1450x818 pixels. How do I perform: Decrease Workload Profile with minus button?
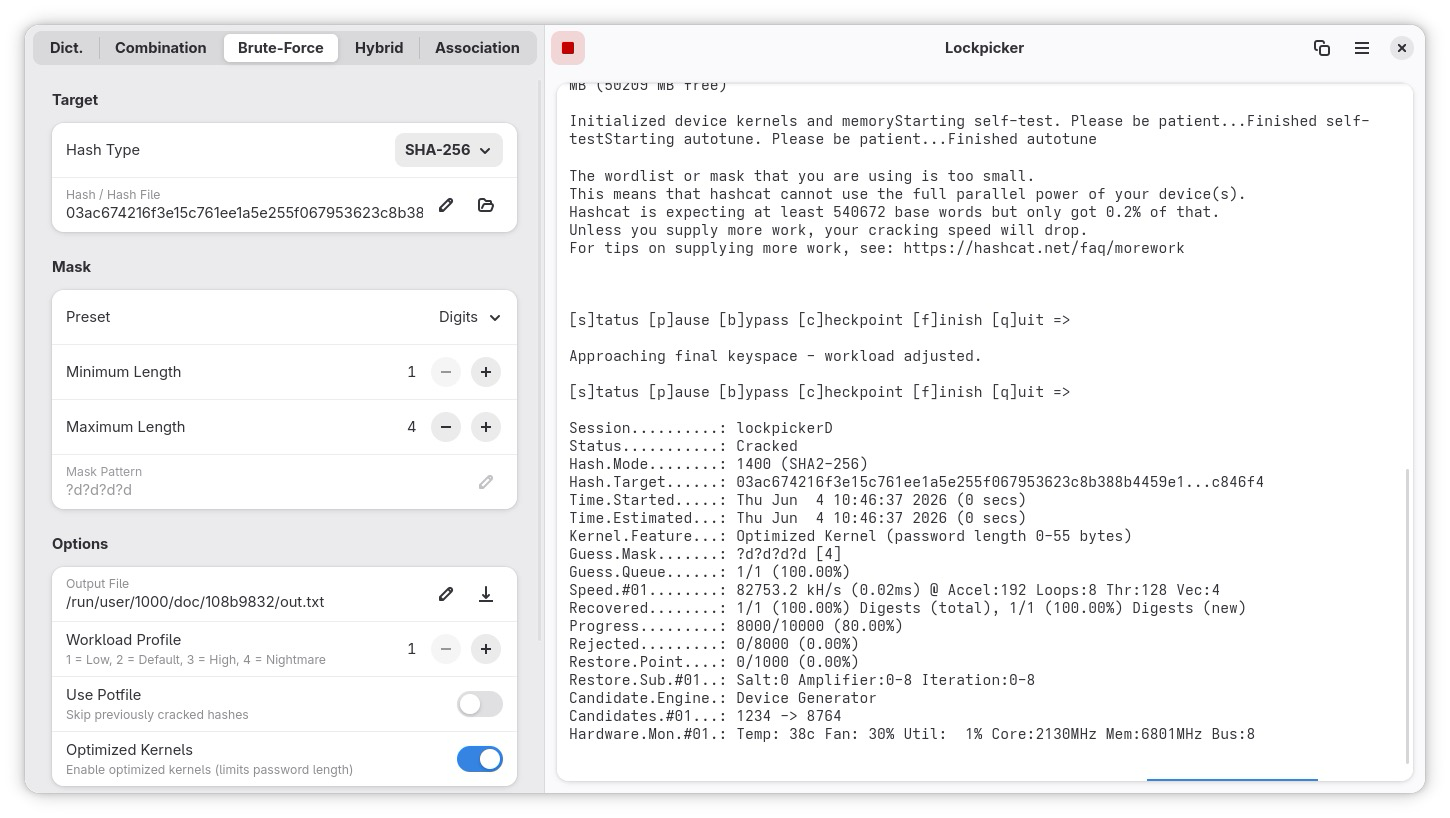[x=446, y=649]
